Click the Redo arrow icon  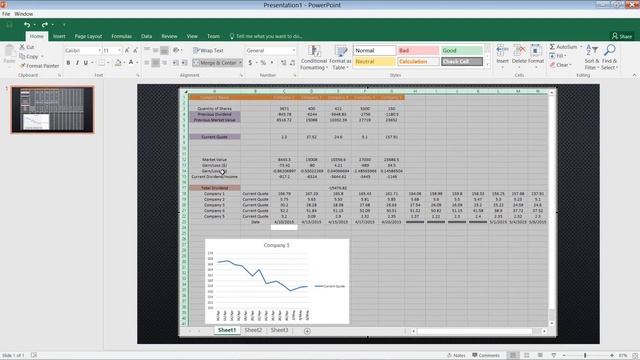pyautogui.click(x=44, y=25)
